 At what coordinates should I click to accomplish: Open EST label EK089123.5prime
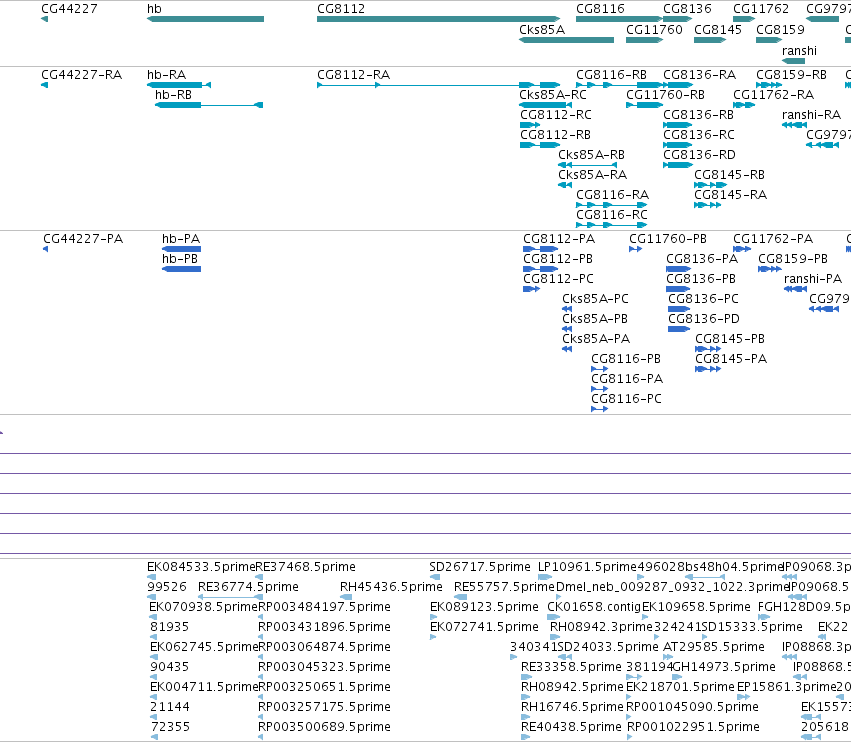(484, 607)
